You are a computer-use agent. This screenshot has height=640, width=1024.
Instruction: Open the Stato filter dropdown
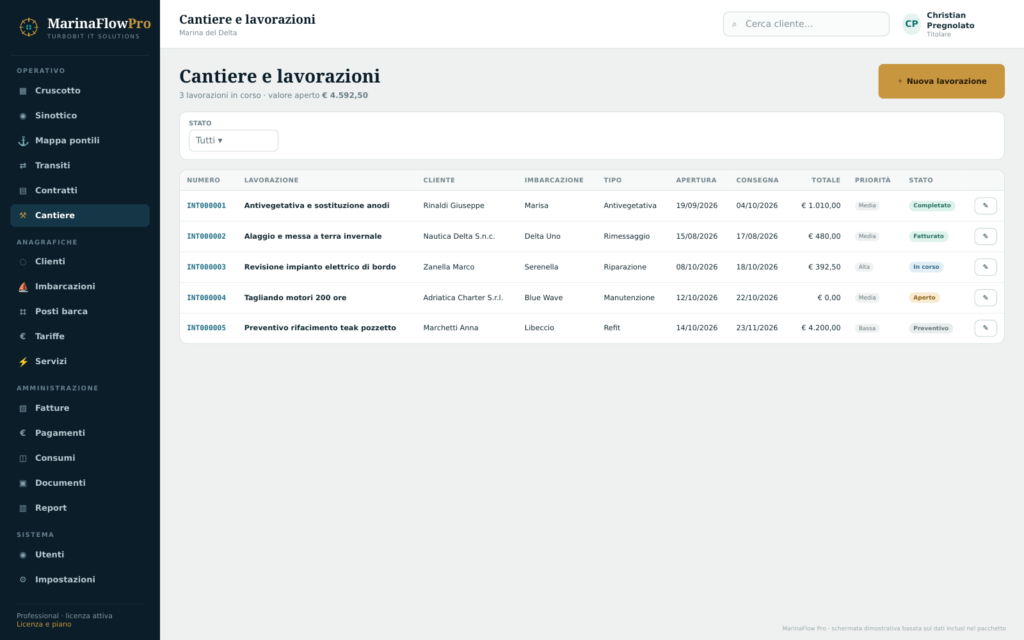point(233,140)
